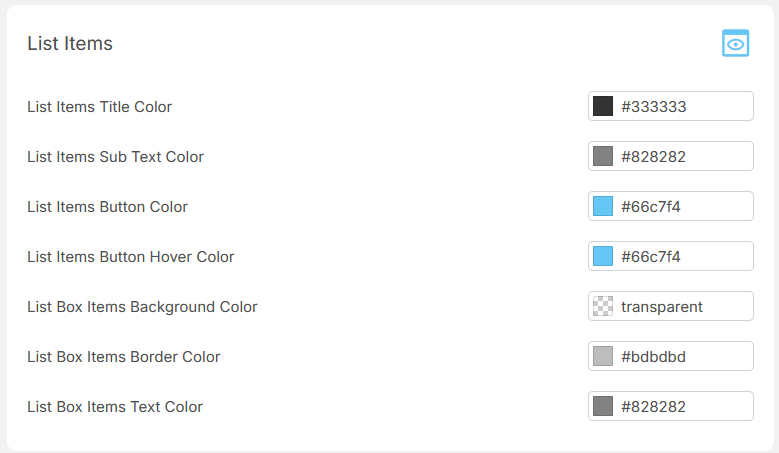Pick the List Items Button Color swatch

(603, 206)
